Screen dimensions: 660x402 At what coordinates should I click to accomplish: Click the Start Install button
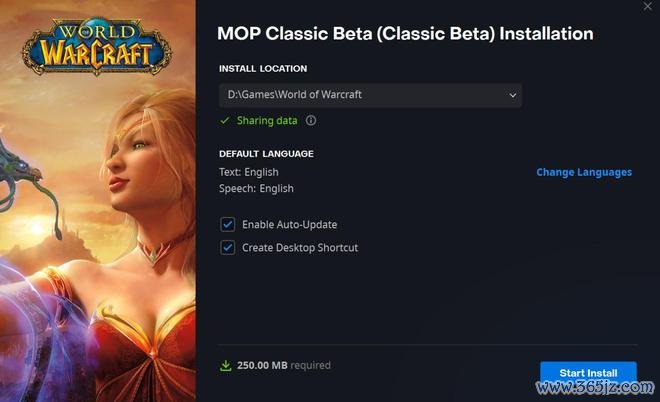coord(588,373)
